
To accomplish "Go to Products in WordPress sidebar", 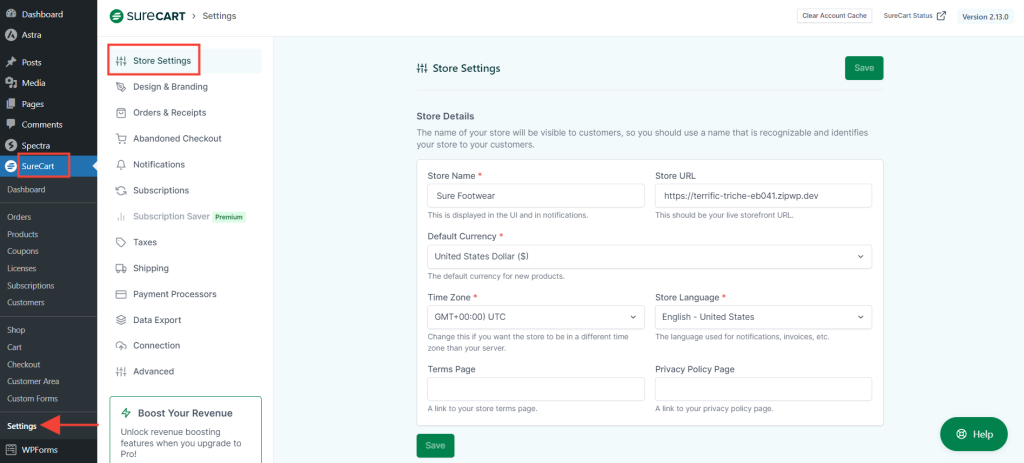I will coord(23,234).
